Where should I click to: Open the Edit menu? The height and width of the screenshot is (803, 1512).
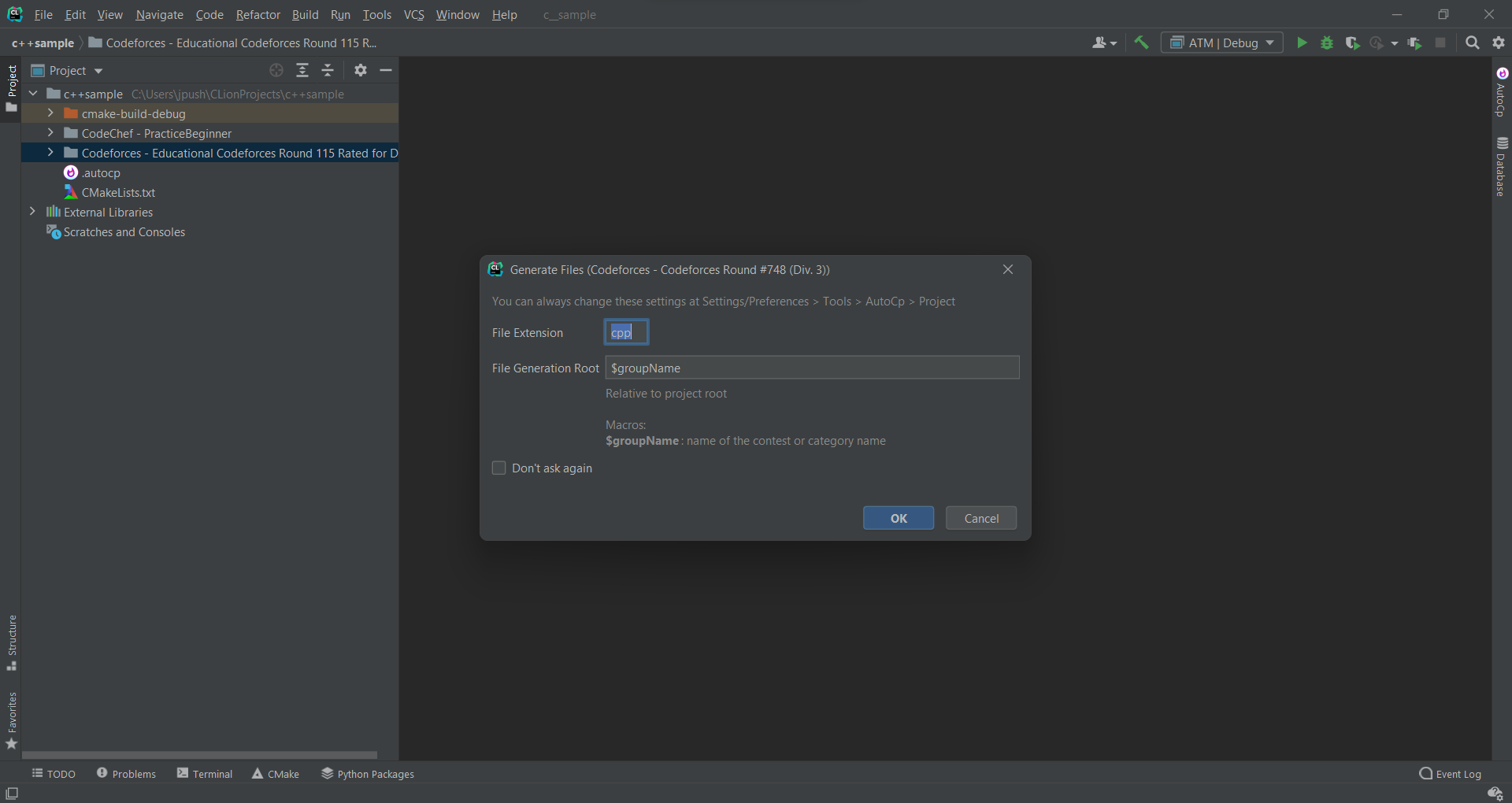pyautogui.click(x=76, y=15)
